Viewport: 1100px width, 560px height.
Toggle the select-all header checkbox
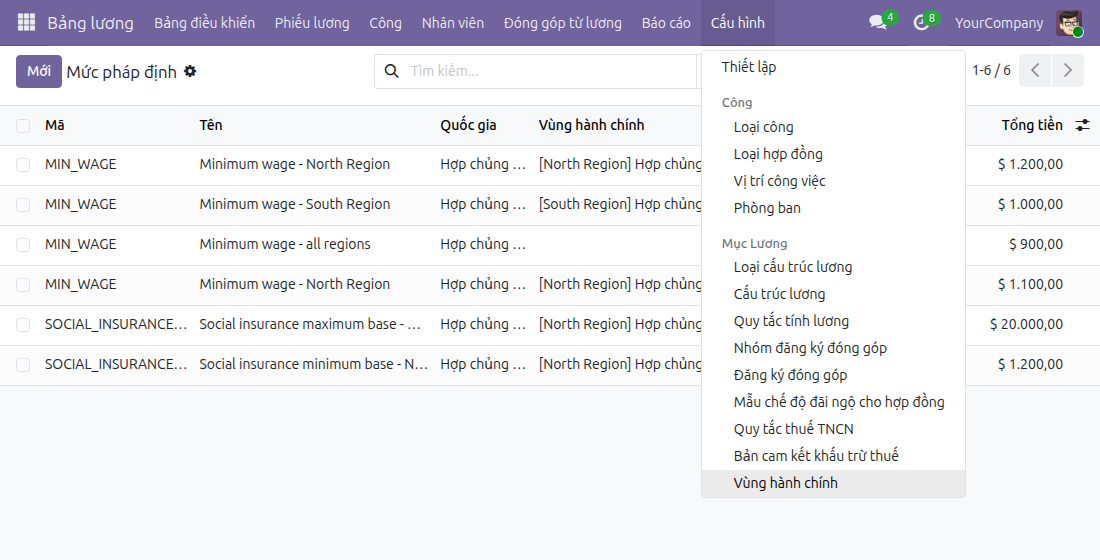tap(23, 126)
